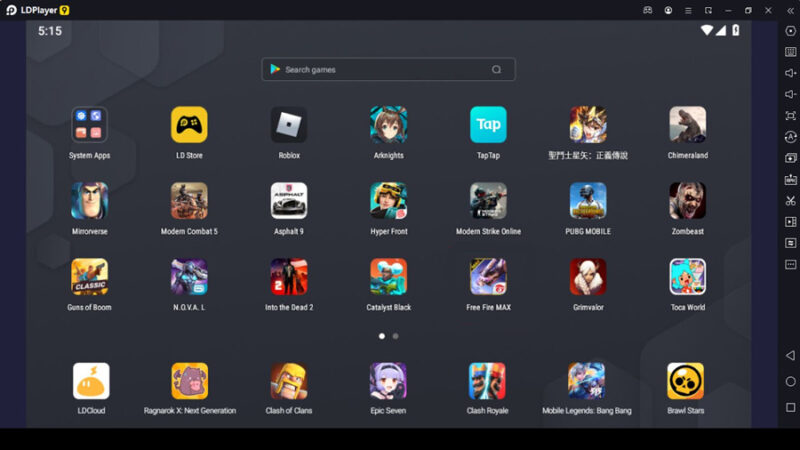Launch Mobile Legends: Bang Bang
This screenshot has height=450, width=800.
click(x=587, y=381)
